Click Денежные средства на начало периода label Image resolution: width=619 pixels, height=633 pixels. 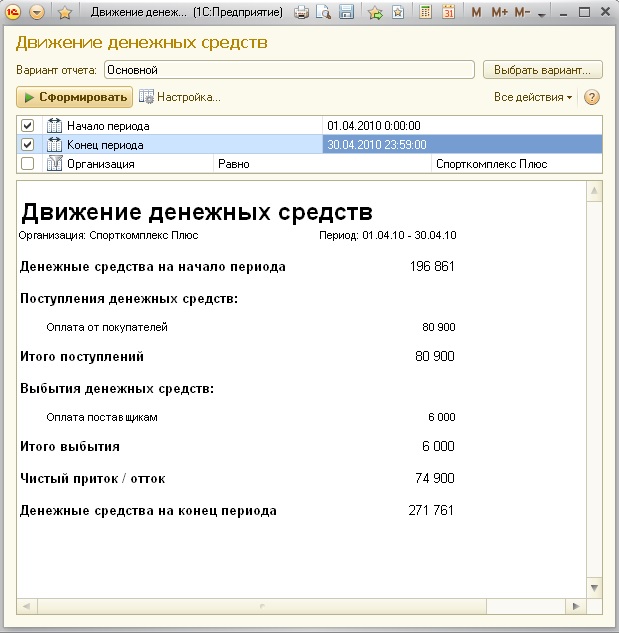pyautogui.click(x=153, y=267)
